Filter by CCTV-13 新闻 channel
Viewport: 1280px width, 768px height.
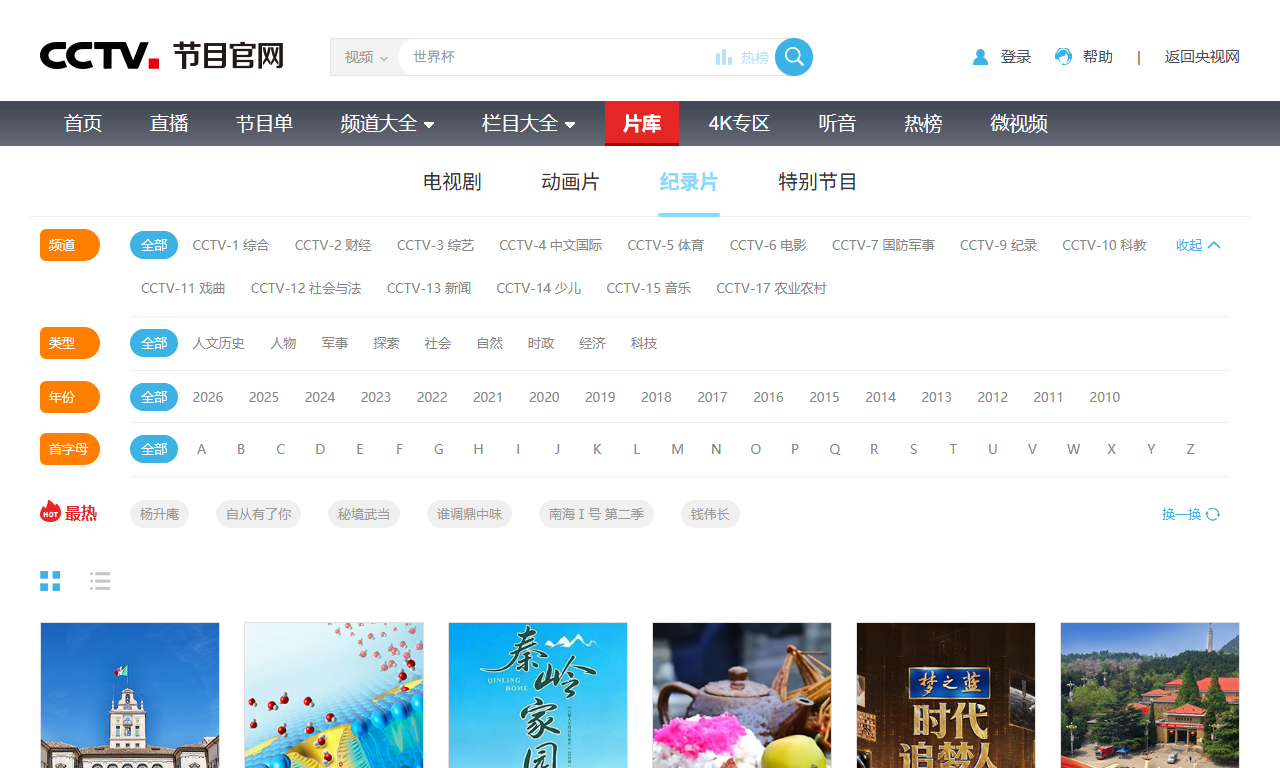[x=429, y=288]
